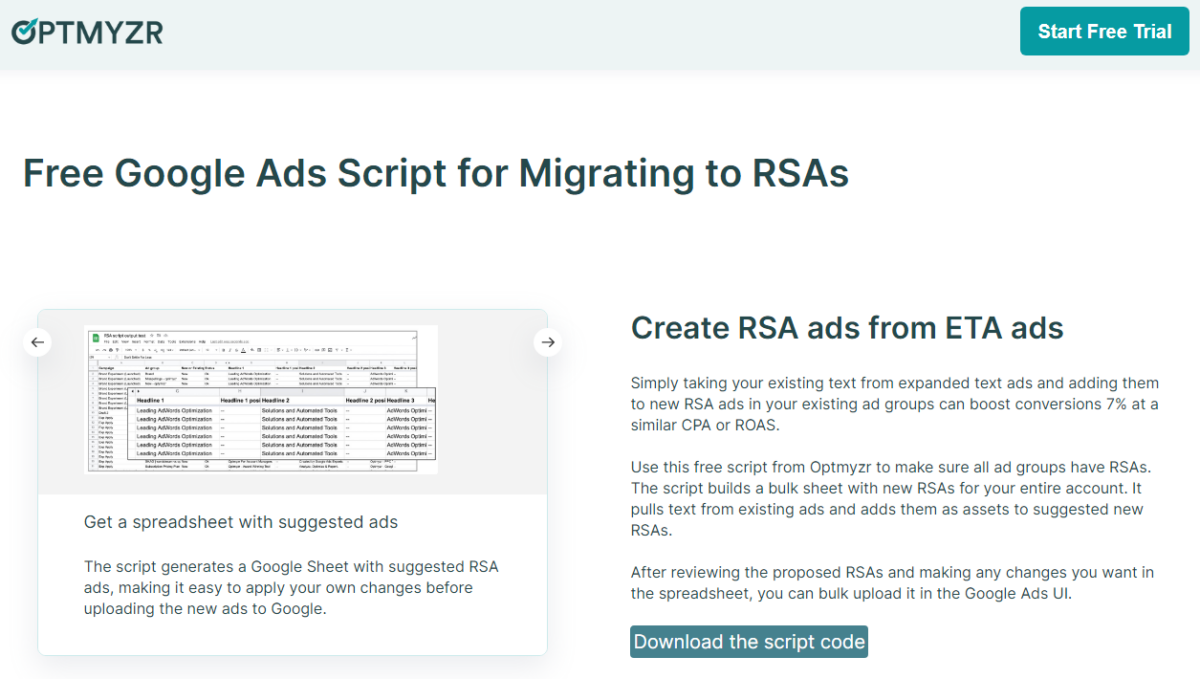The image size is (1200, 679).
Task: Click the Optmyzr logo
Action: tap(86, 31)
